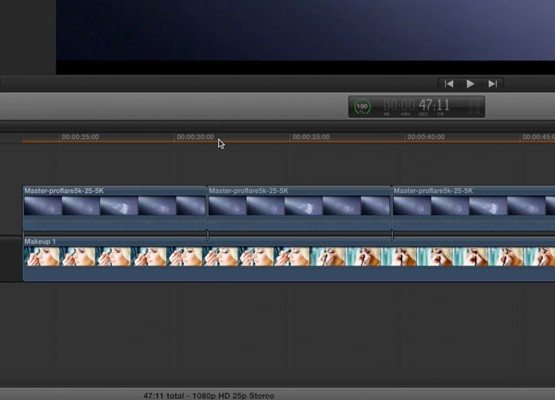The width and height of the screenshot is (555, 400).
Task: Click the 00:00:40:00 ruler mark
Action: (x=426, y=137)
